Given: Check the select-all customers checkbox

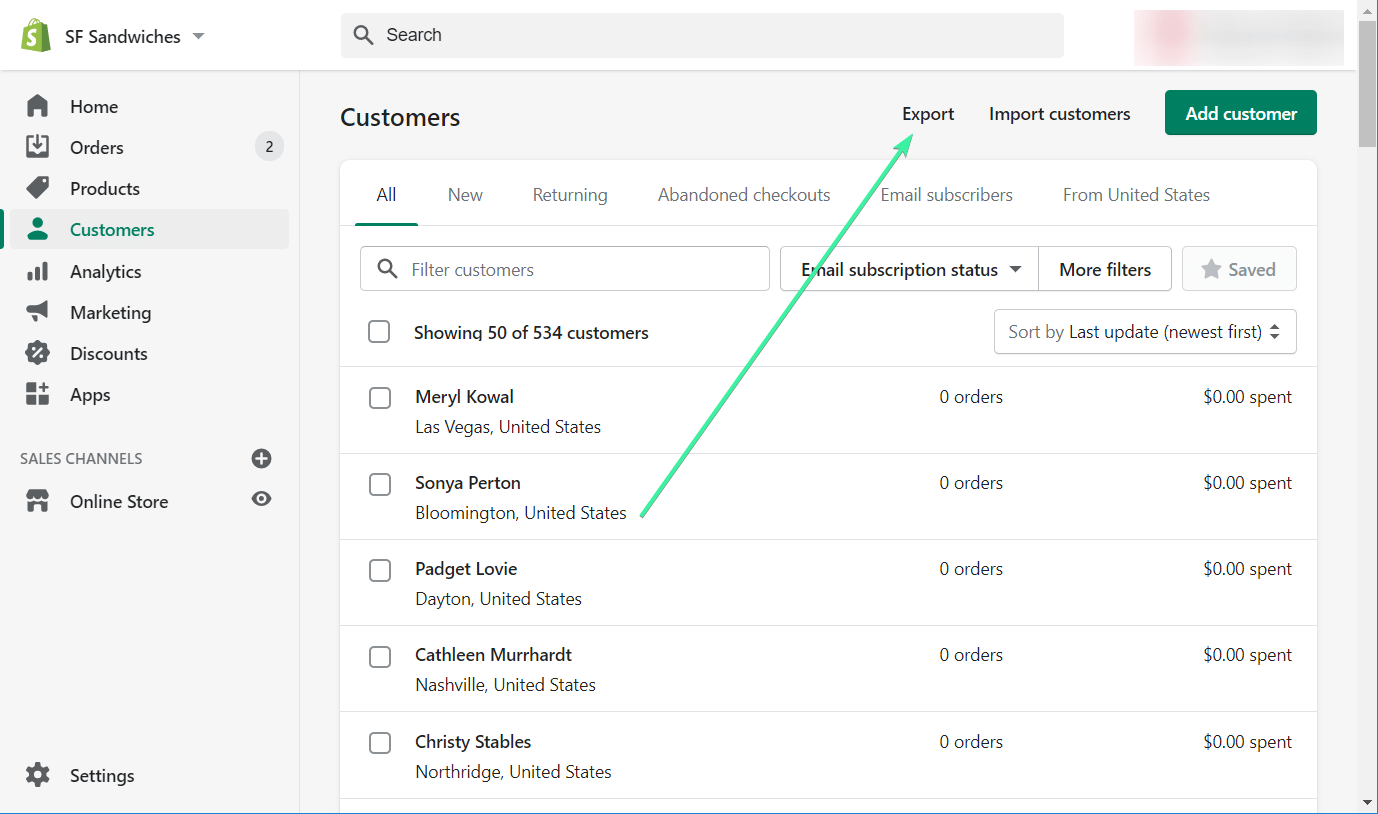Looking at the screenshot, I should [379, 331].
